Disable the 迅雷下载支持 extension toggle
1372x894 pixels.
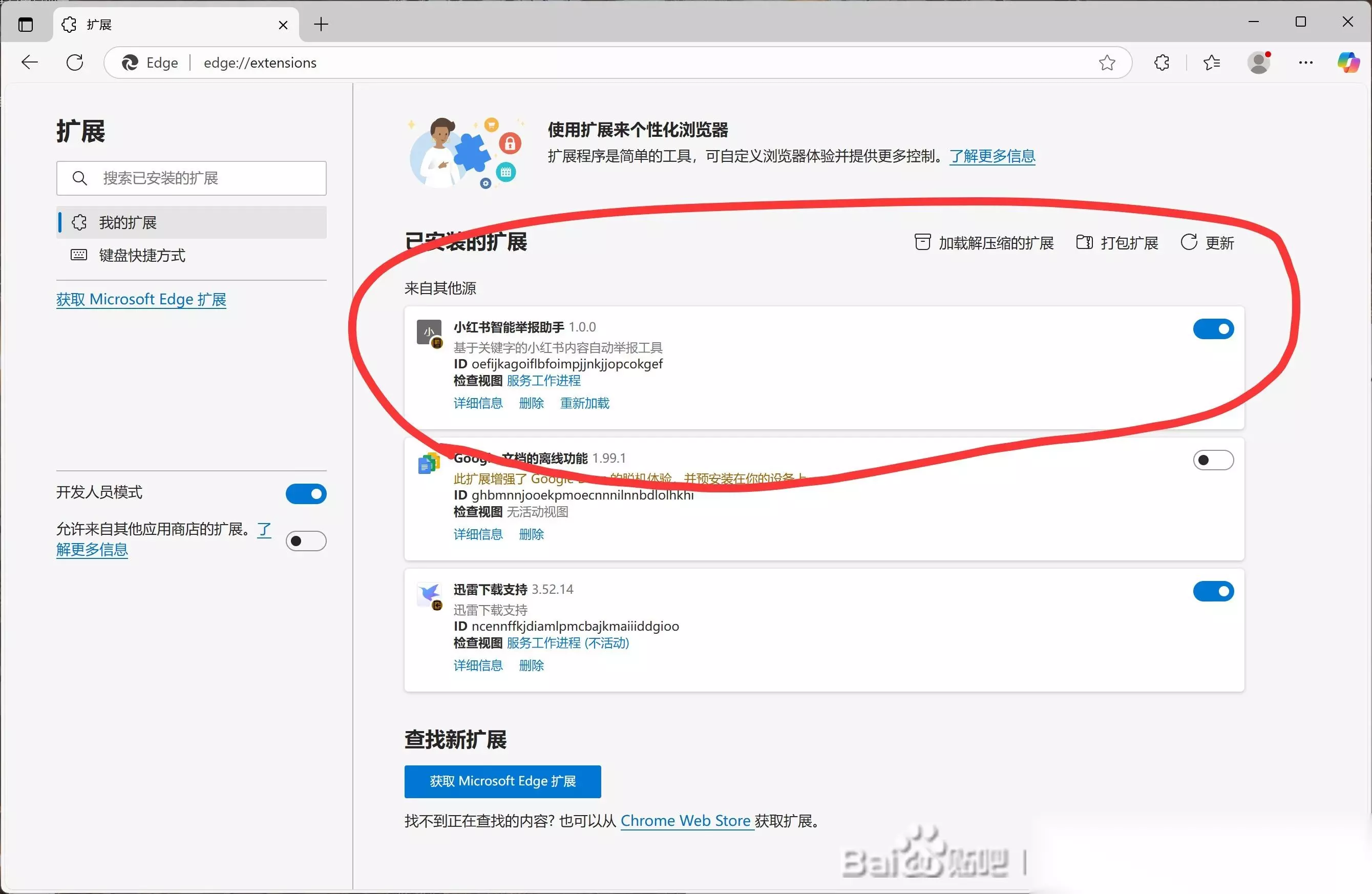[1213, 591]
